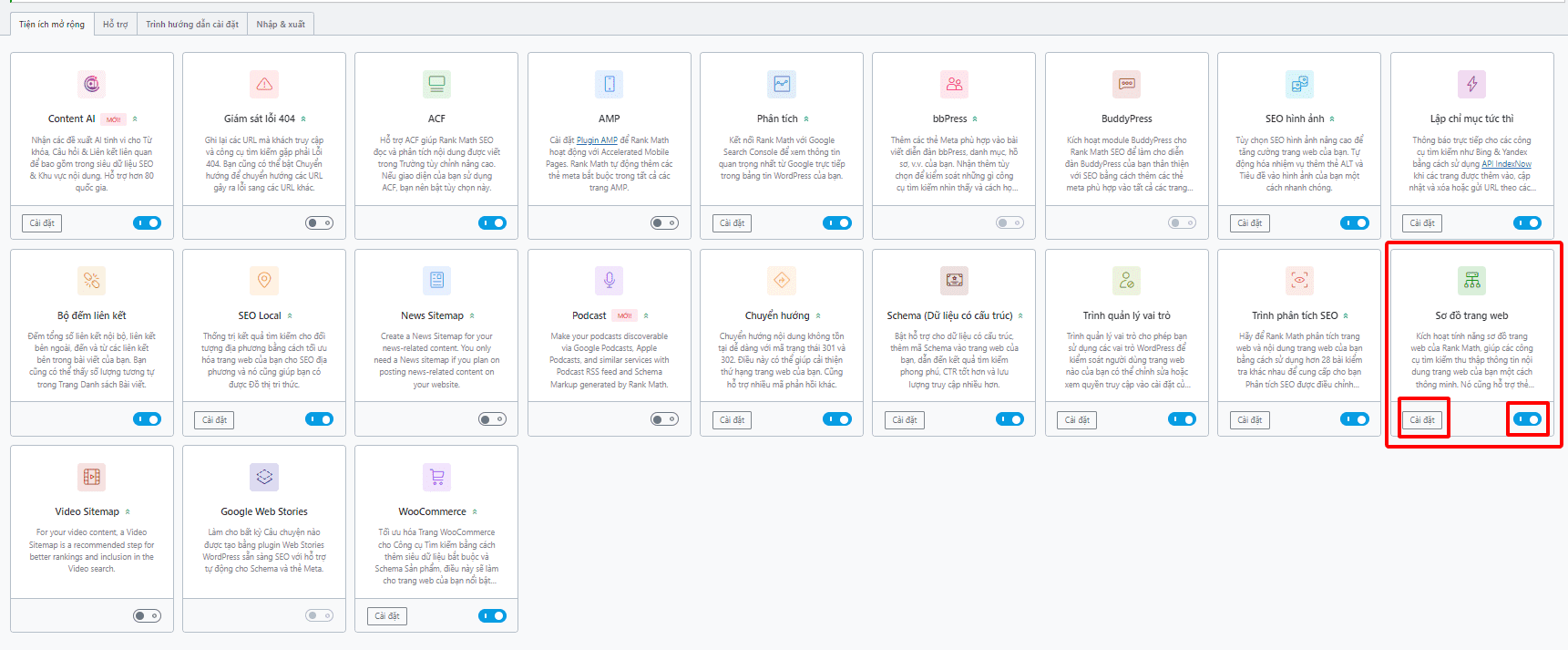Click the MỚI badge on Podcast

[x=624, y=315]
